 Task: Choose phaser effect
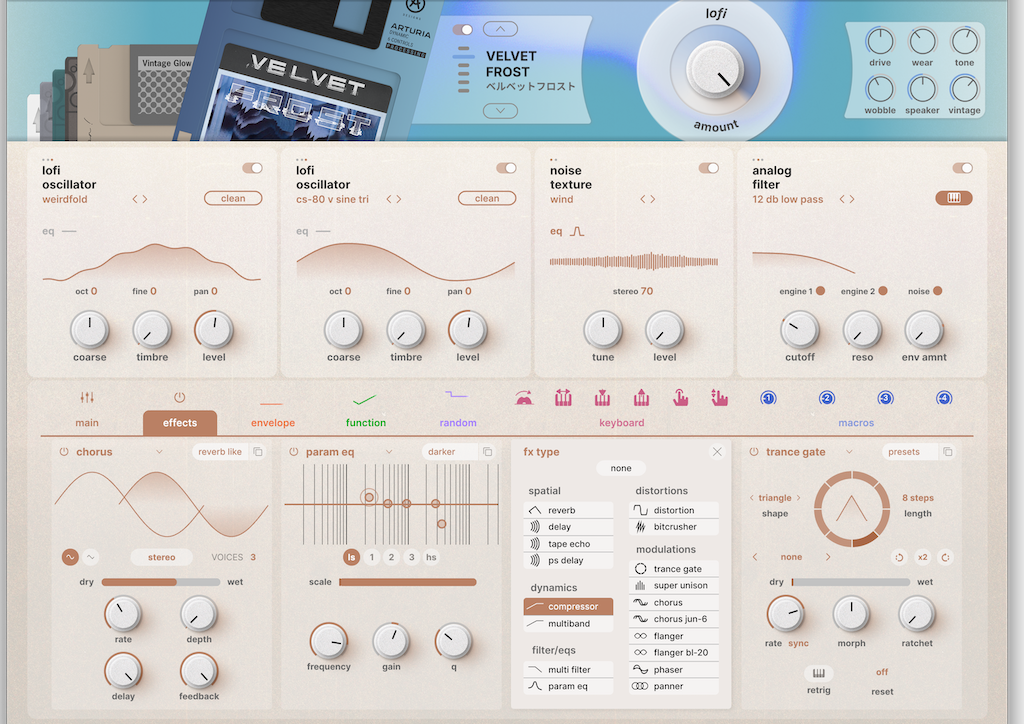(674, 669)
